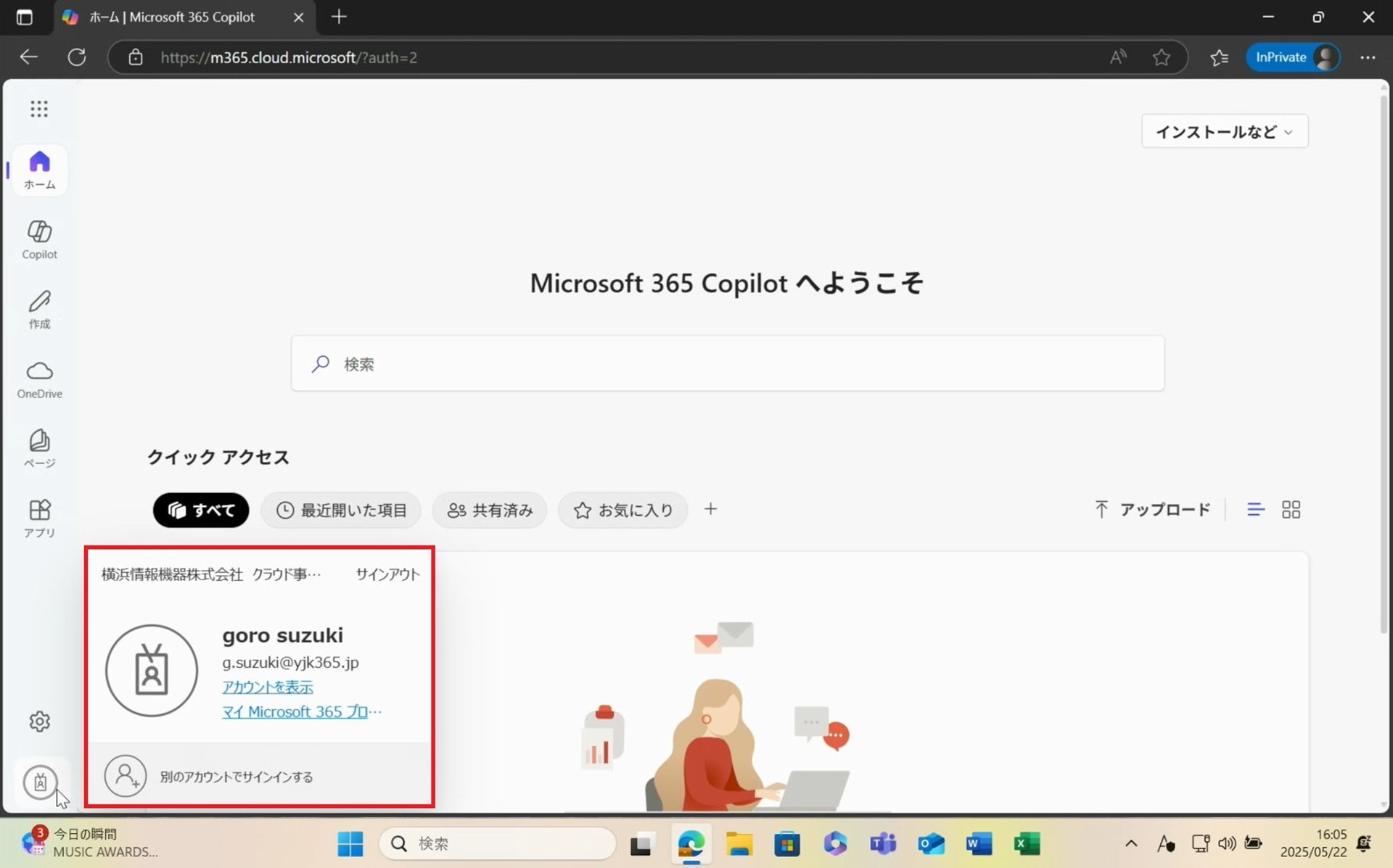Open Copilot app from taskbar
The width and height of the screenshot is (1393, 868).
835,843
